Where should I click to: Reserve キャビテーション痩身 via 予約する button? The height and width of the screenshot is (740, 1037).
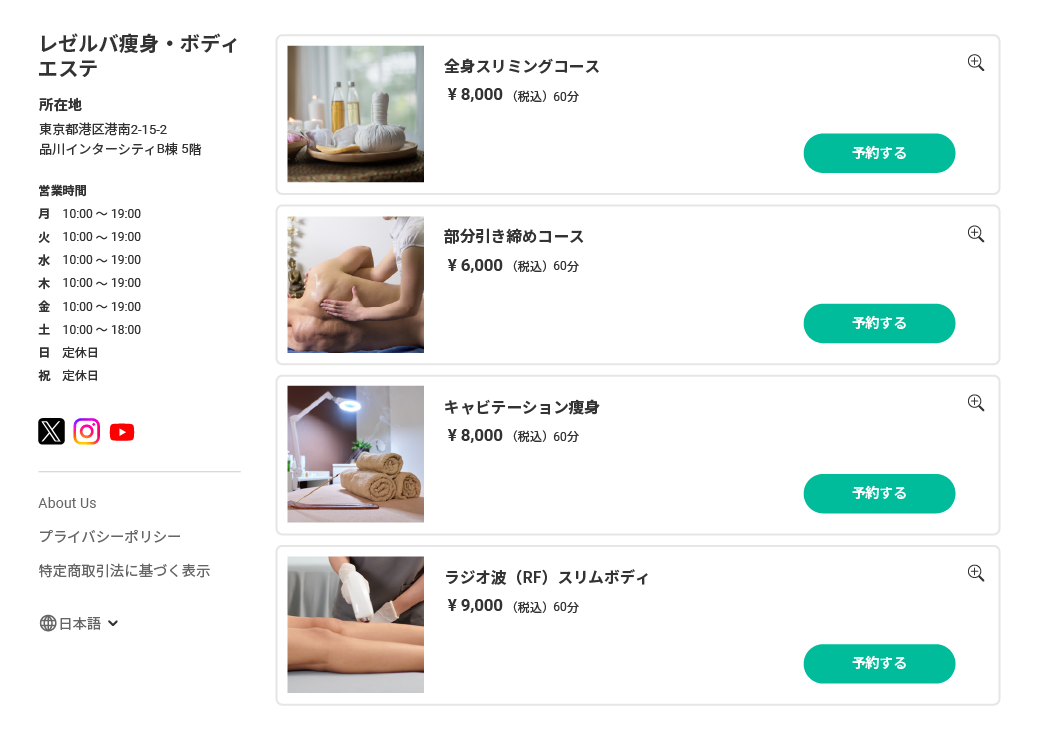coord(879,493)
